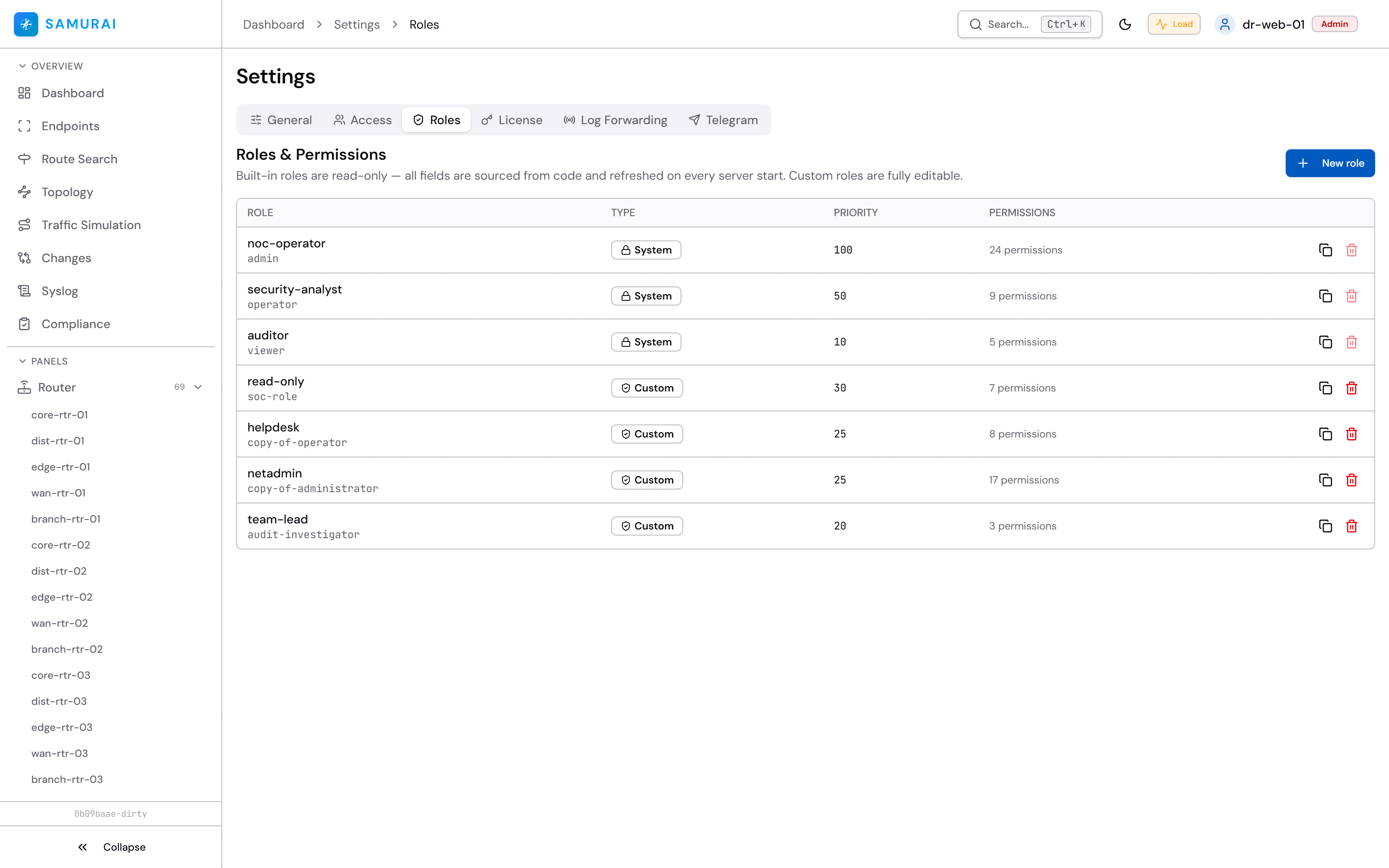
Task: Select core-rtr-01 in router list
Action: 60,414
